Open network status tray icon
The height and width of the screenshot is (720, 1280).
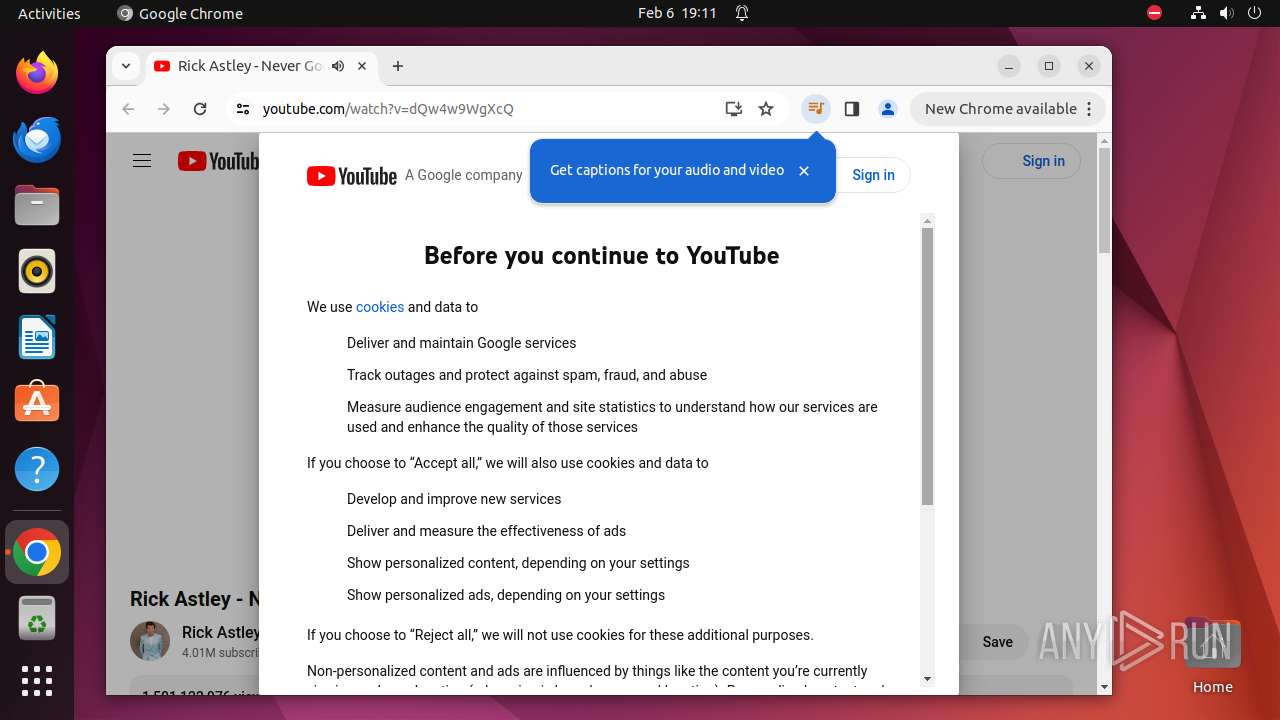pos(1199,13)
